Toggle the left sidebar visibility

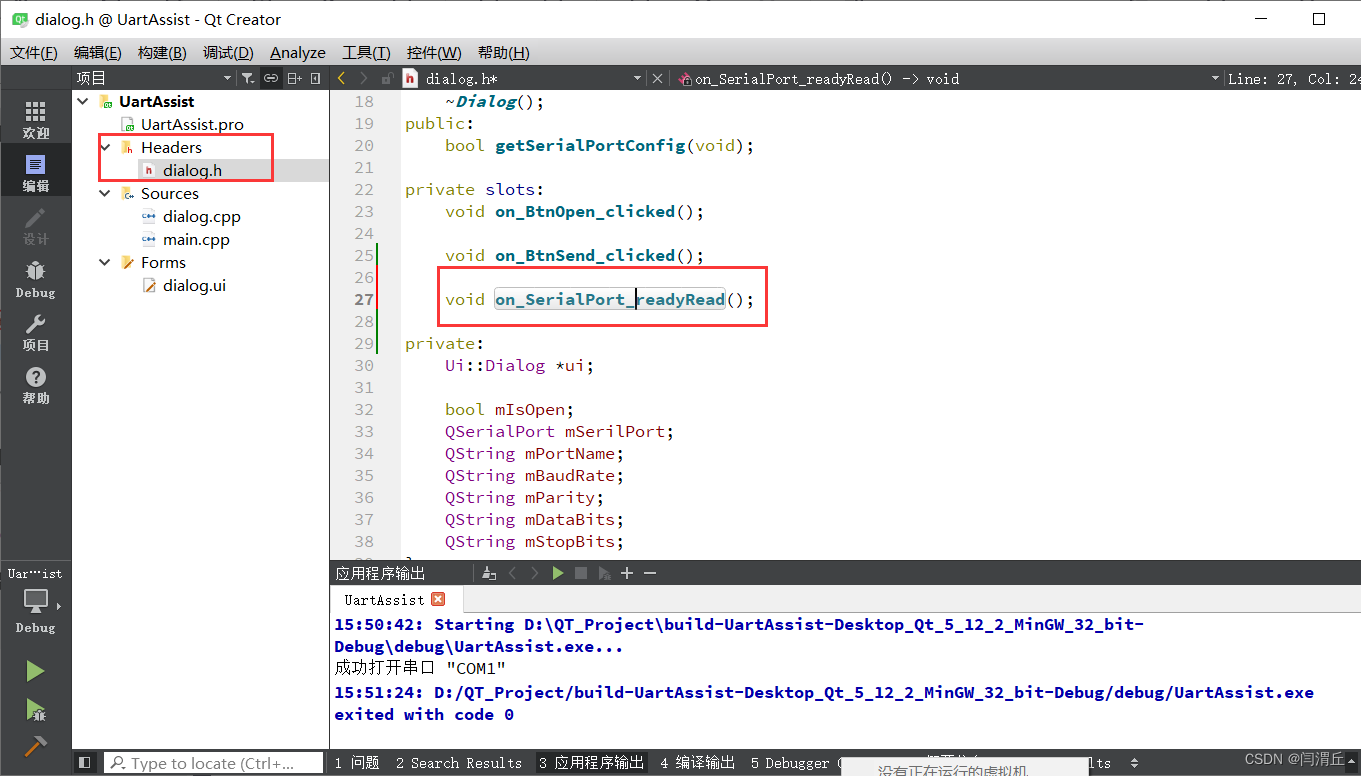point(85,763)
